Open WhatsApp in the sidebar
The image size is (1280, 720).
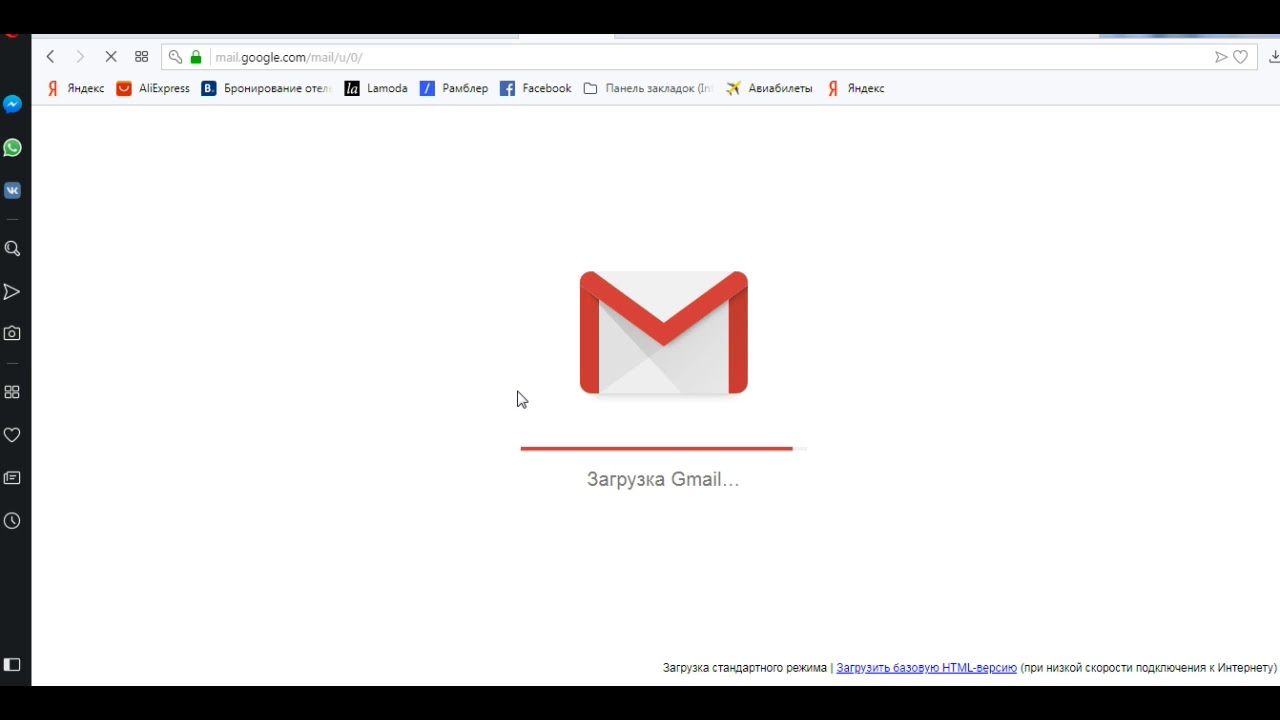tap(12, 148)
